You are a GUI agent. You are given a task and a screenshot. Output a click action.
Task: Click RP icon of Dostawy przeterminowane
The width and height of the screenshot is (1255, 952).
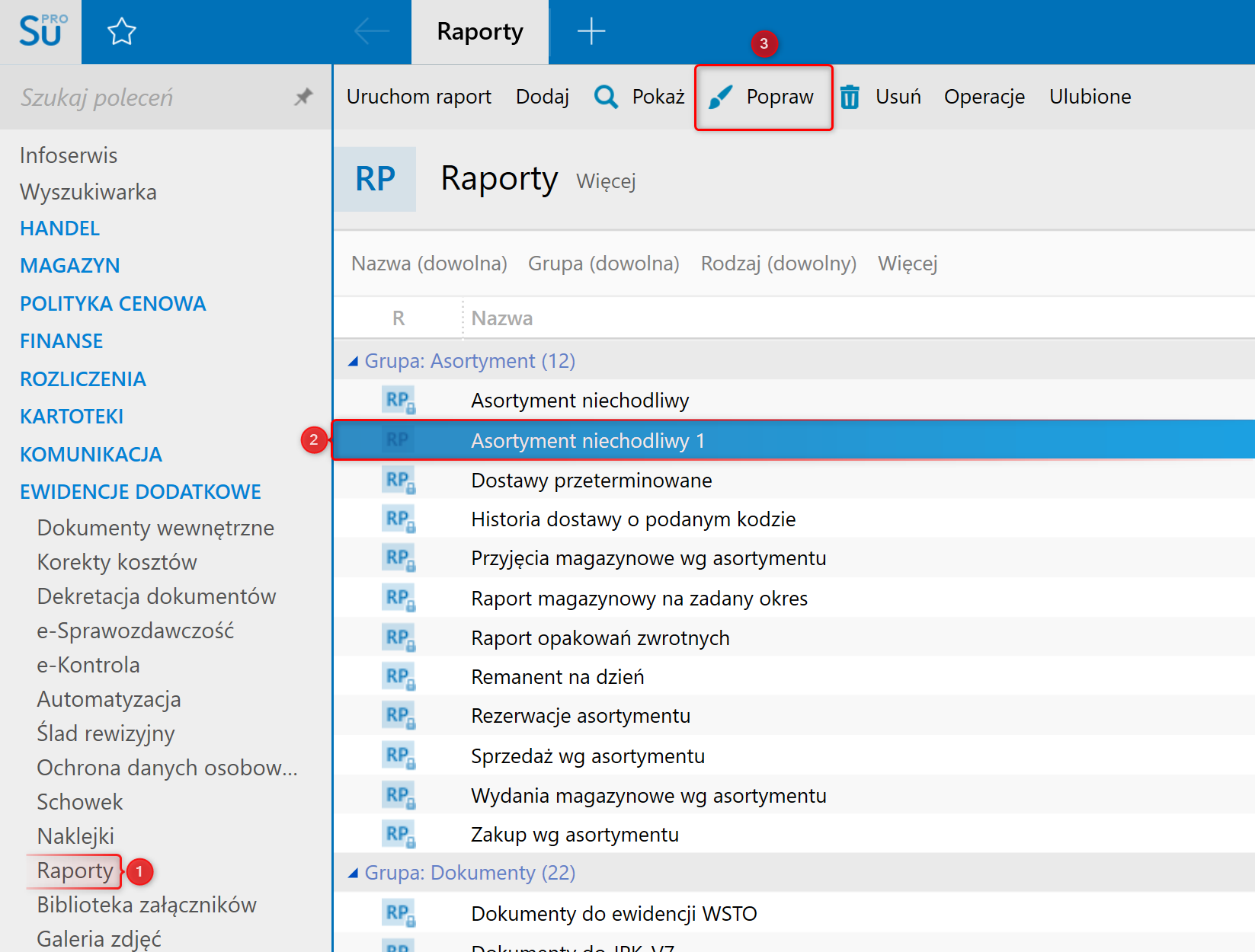click(x=399, y=481)
